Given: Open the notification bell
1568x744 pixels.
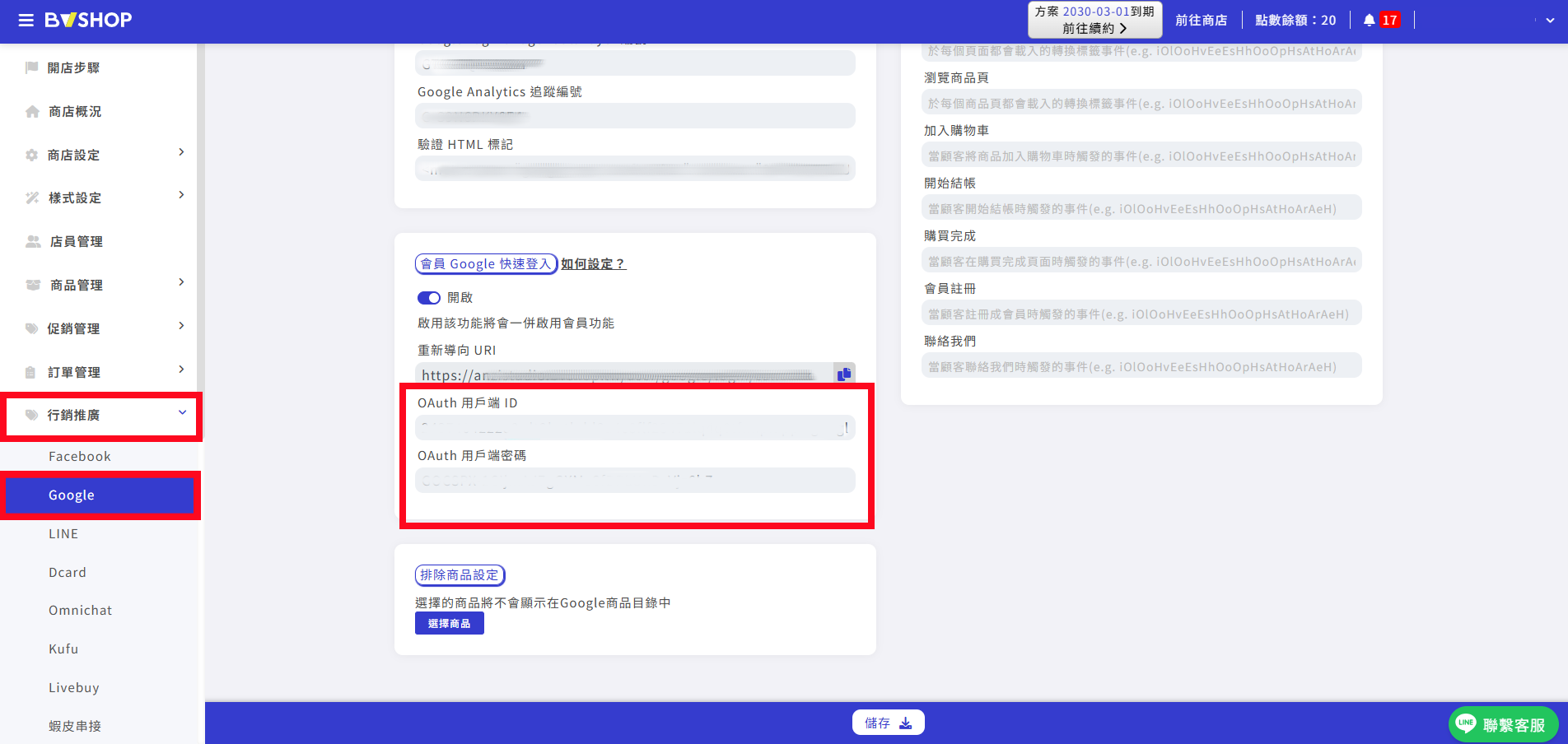Looking at the screenshot, I should [1369, 21].
